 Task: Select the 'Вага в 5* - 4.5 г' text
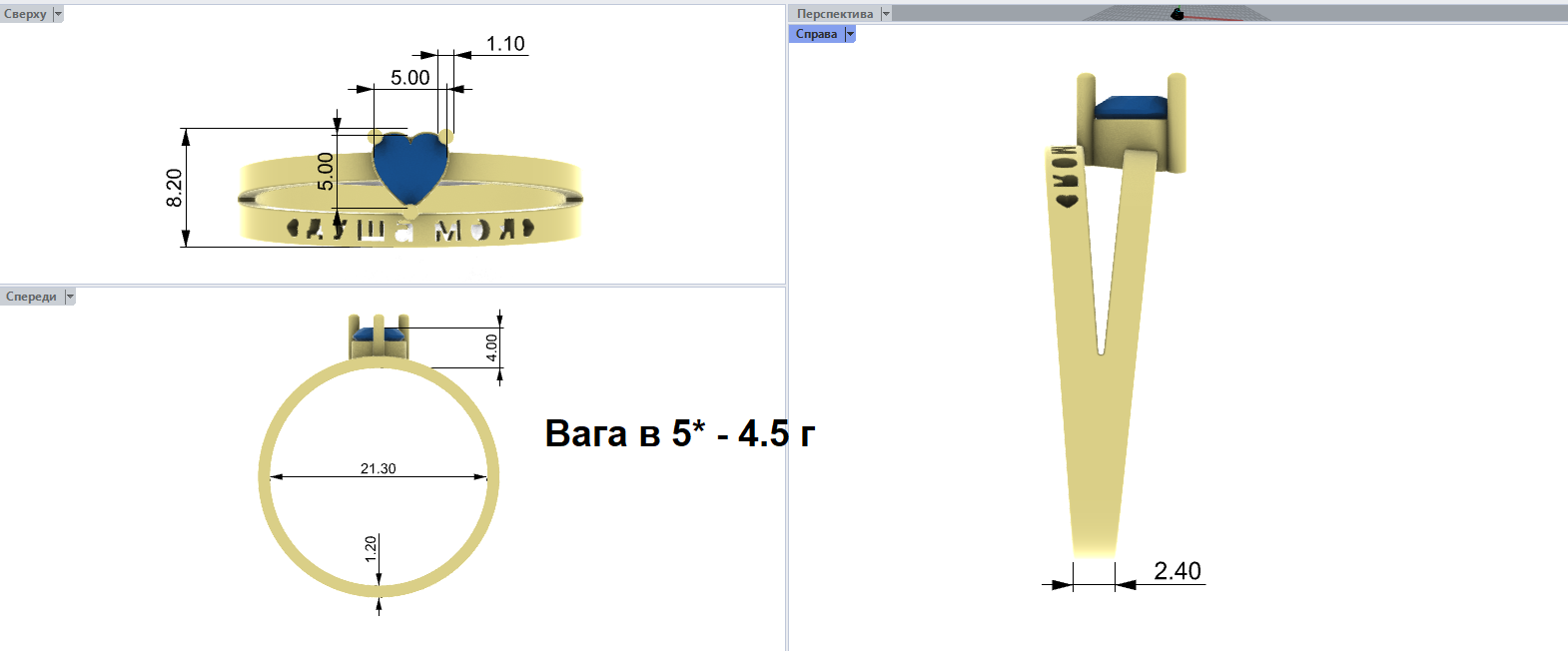(679, 433)
